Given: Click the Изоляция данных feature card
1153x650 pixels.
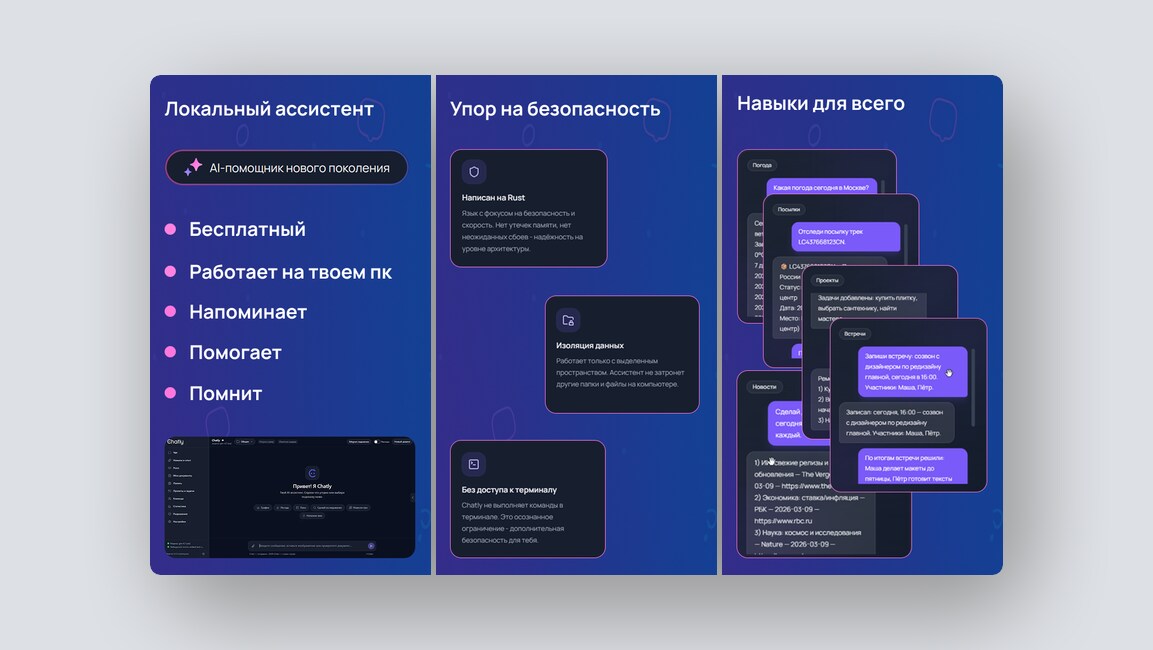Looking at the screenshot, I should [622, 354].
